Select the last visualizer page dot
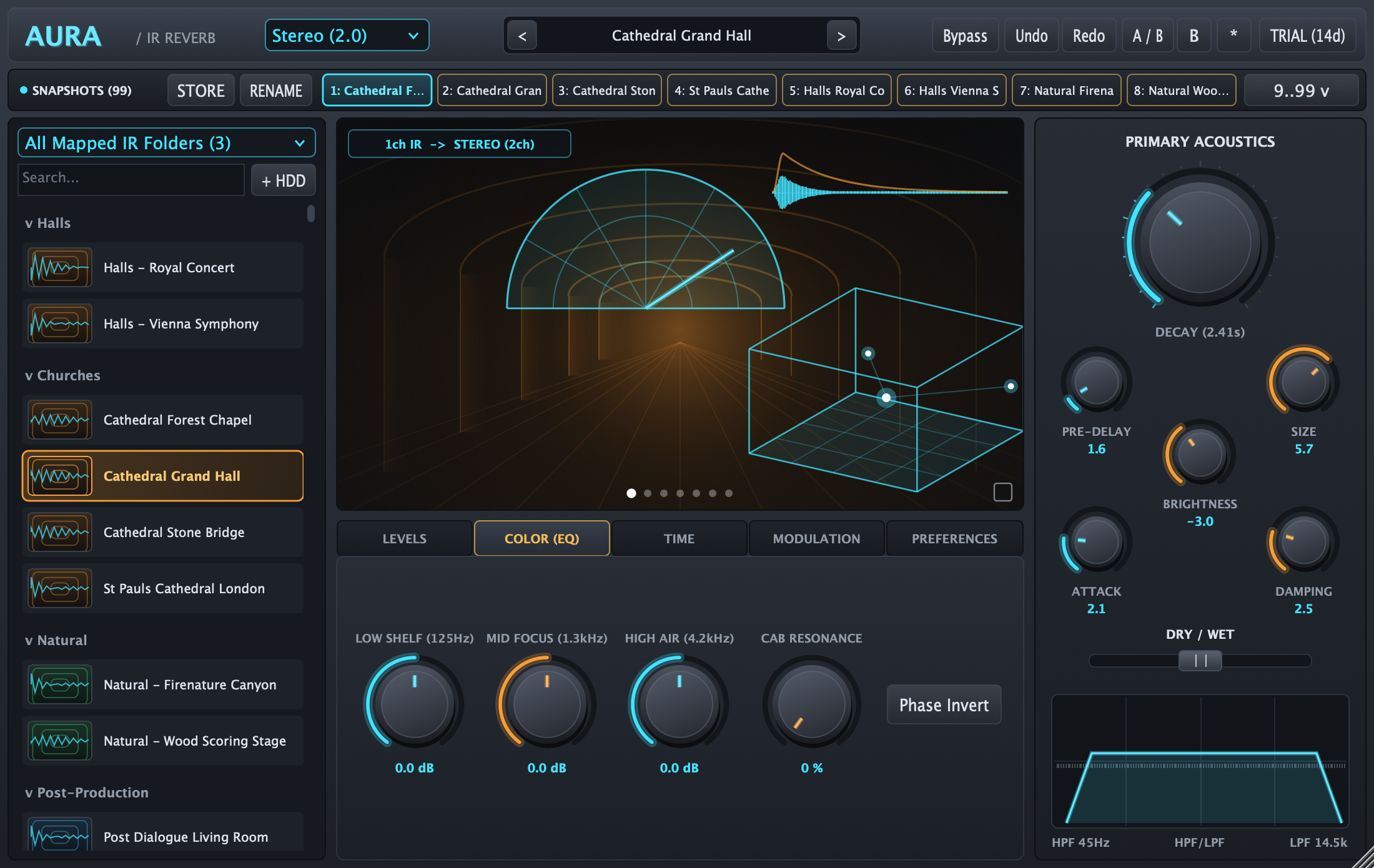The image size is (1374, 868). click(729, 493)
